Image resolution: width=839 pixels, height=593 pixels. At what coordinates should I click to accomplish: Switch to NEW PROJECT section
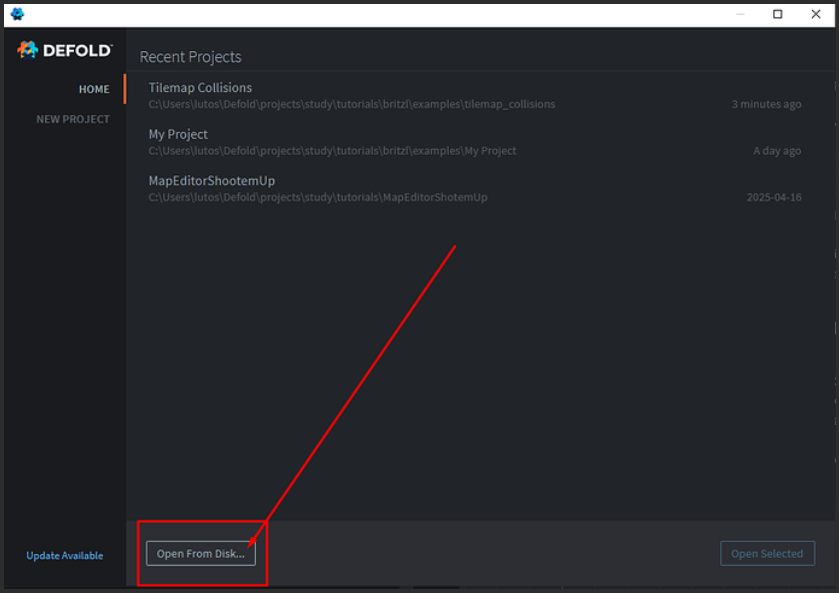73,119
